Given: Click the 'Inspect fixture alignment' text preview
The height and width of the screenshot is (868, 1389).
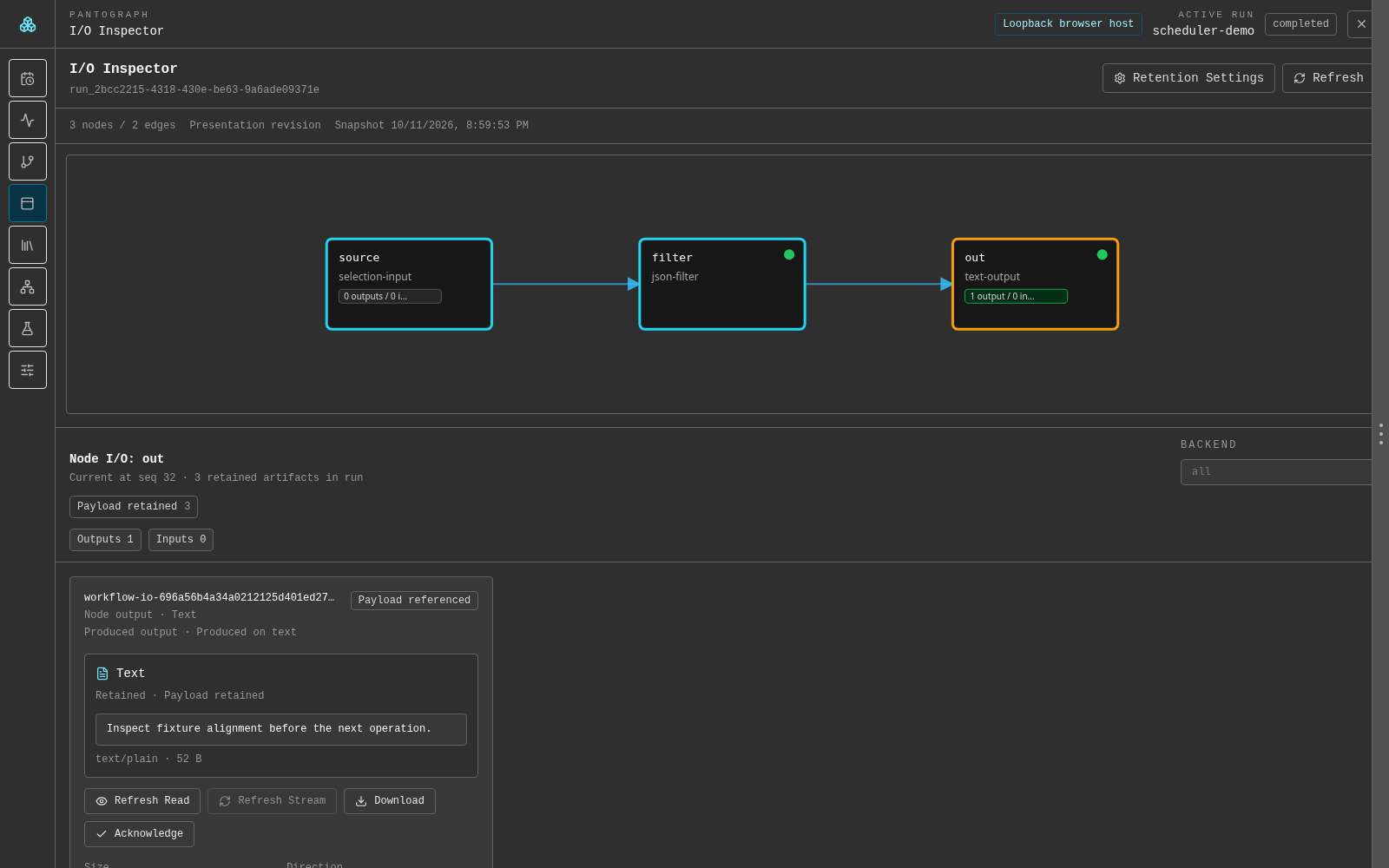Looking at the screenshot, I should click(281, 729).
